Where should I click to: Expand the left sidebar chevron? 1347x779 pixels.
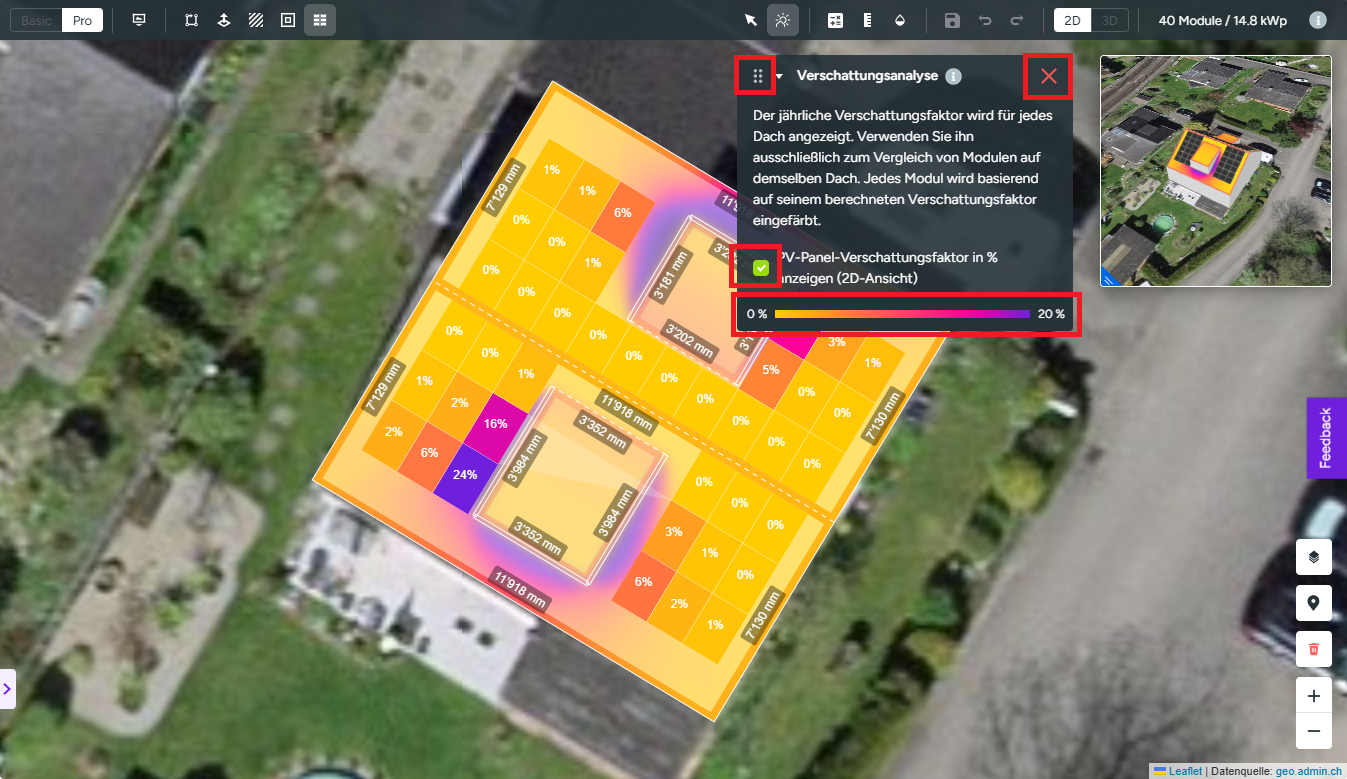point(7,688)
